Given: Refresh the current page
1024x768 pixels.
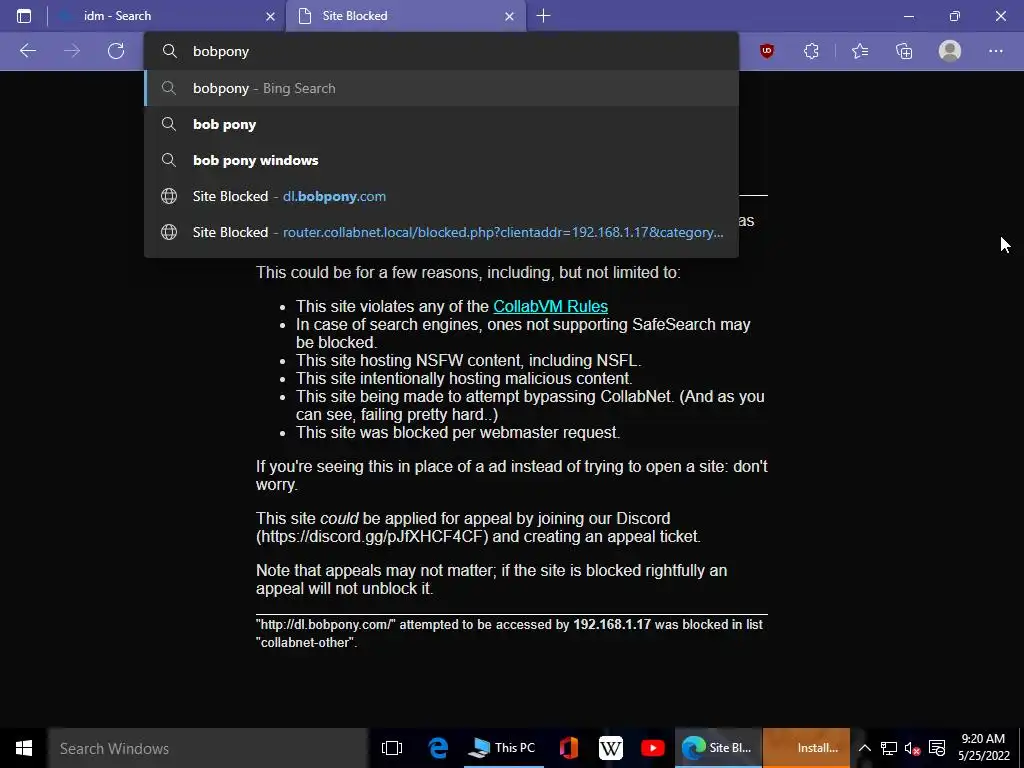Looking at the screenshot, I should [x=116, y=51].
